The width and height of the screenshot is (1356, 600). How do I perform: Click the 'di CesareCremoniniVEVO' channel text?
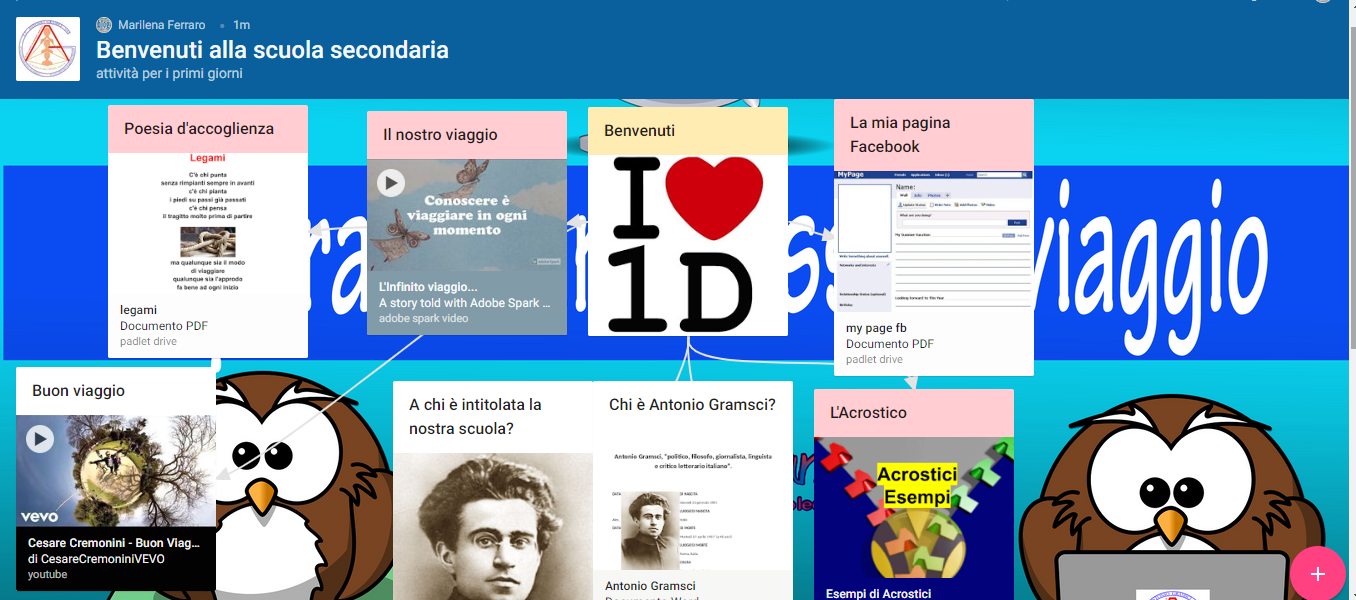coord(96,559)
